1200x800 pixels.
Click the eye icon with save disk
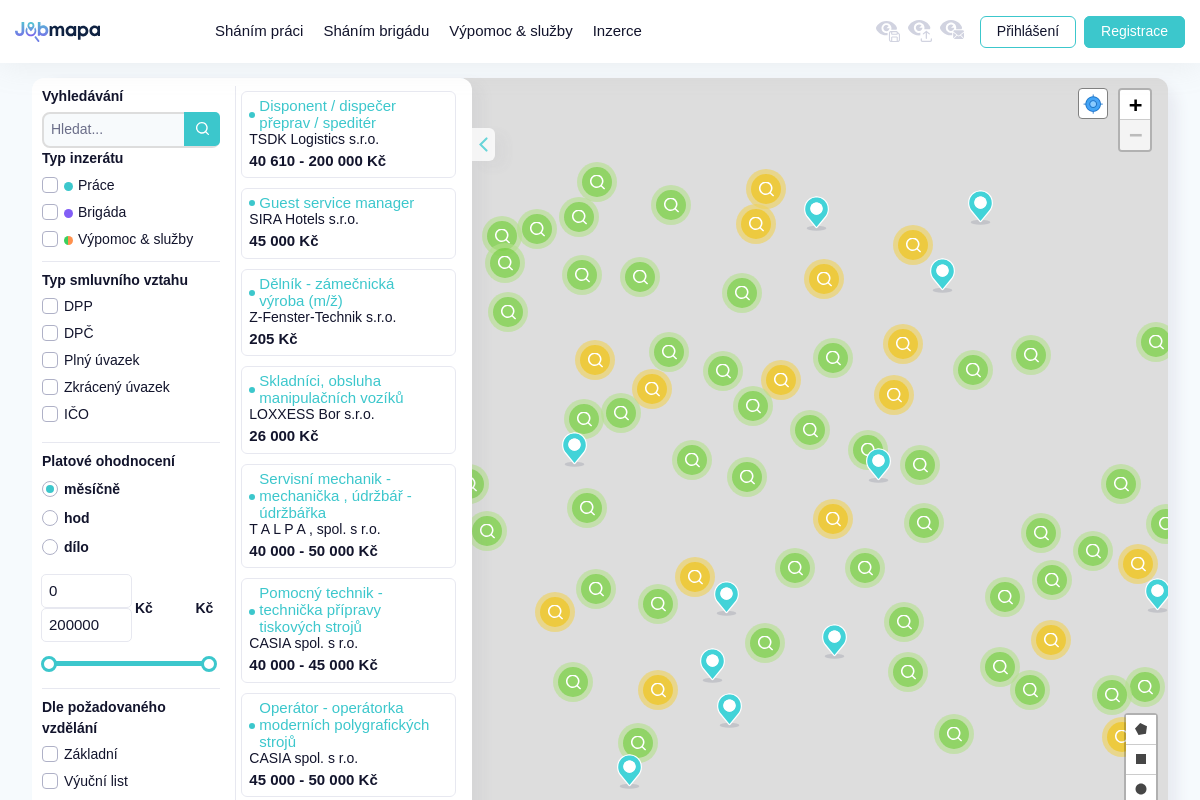888,31
